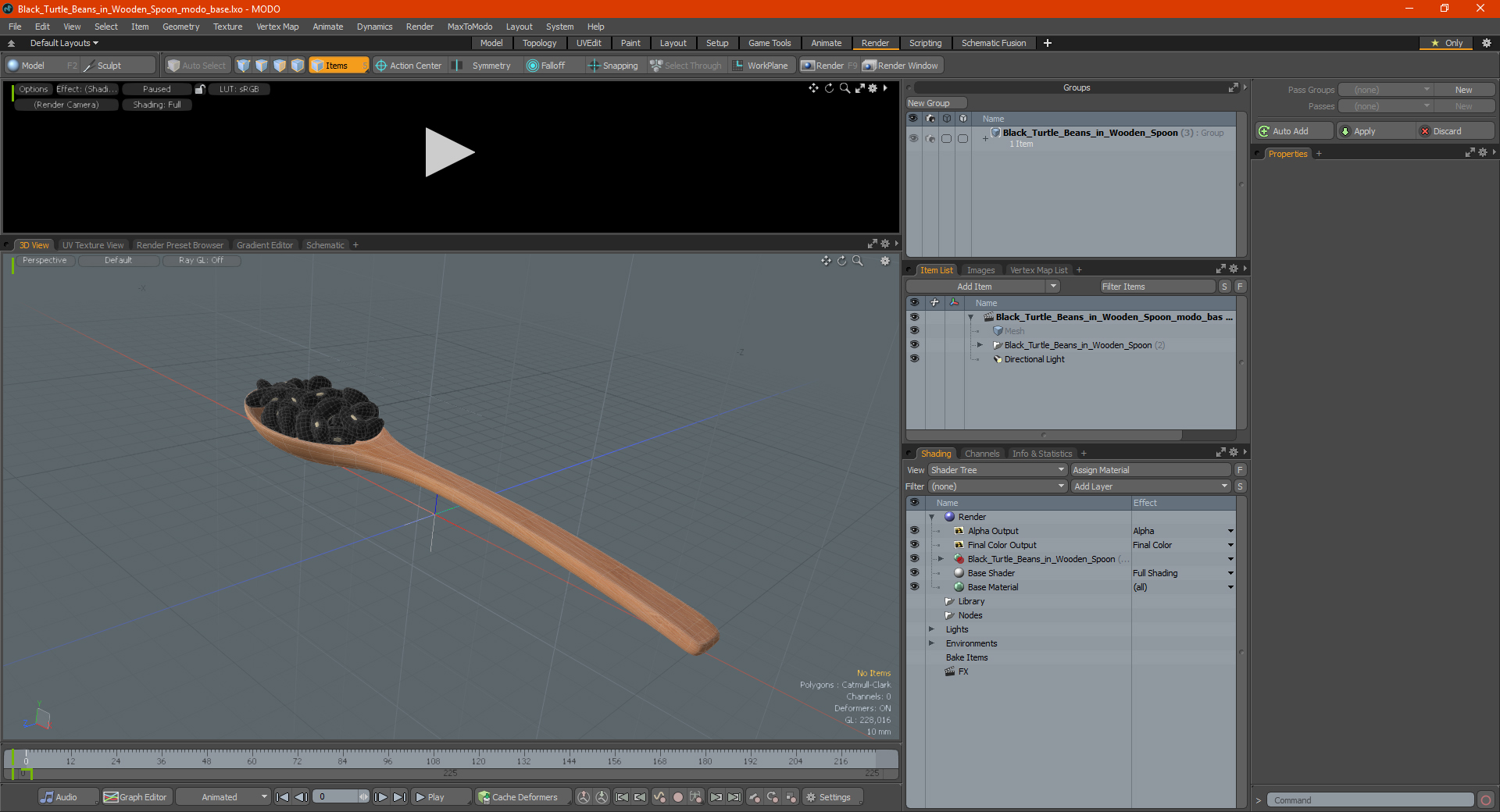
Task: Toggle preview lock icon
Action: tap(200, 89)
